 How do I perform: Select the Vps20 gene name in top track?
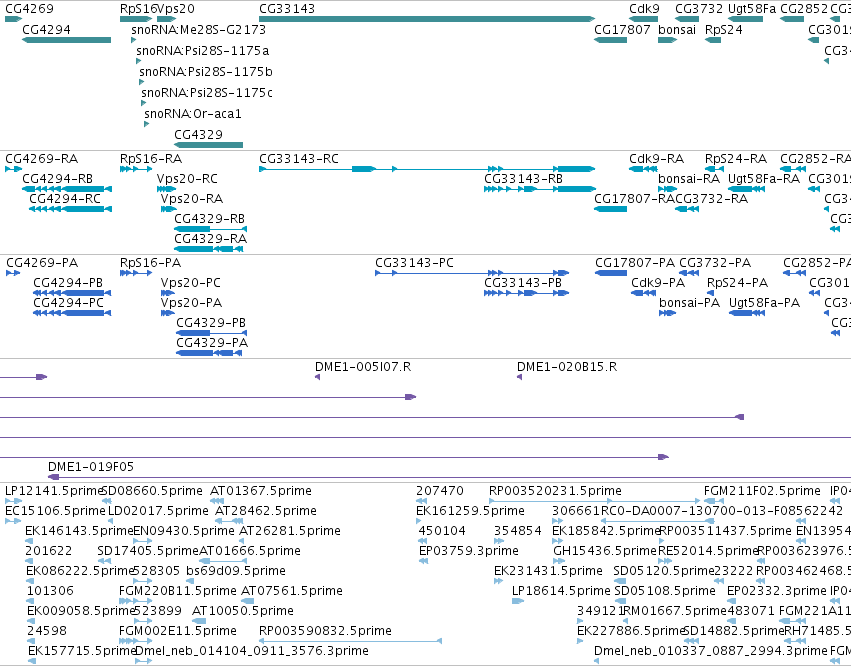coord(176,9)
